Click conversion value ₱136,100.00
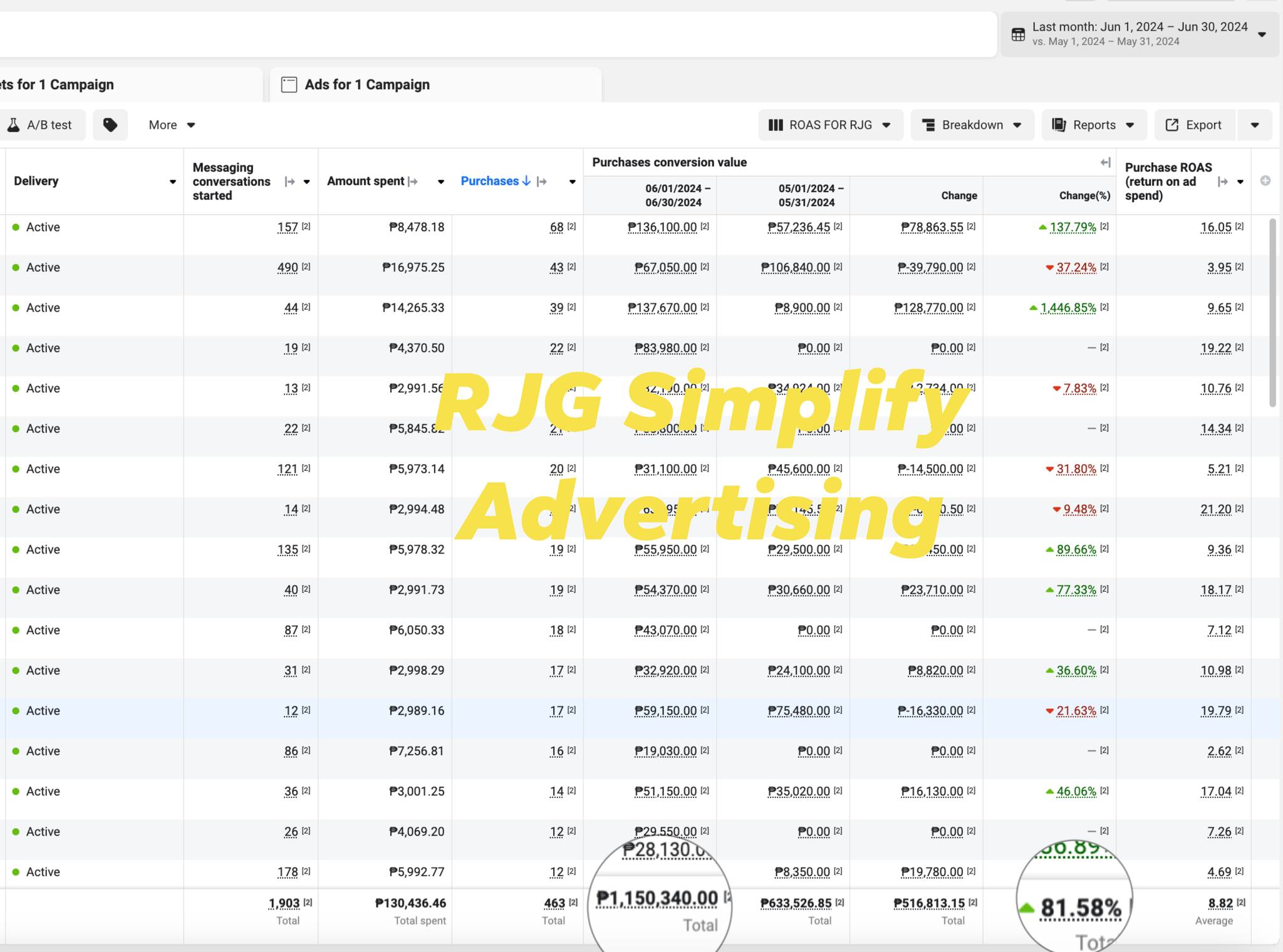This screenshot has height=952, width=1283. tap(662, 227)
